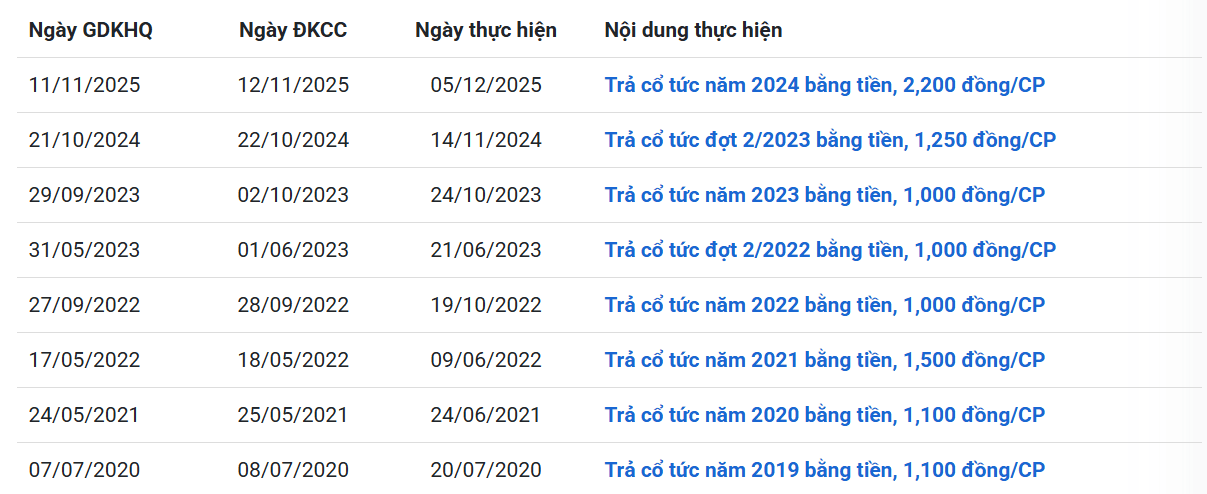Open the năm 2021 dividend 1,500 đồng/CP link
Screen dimensions: 1207x494
[x=825, y=360]
